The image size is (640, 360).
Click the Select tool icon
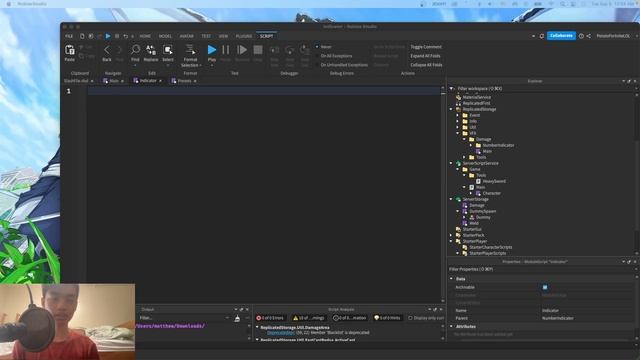pyautogui.click(x=168, y=50)
